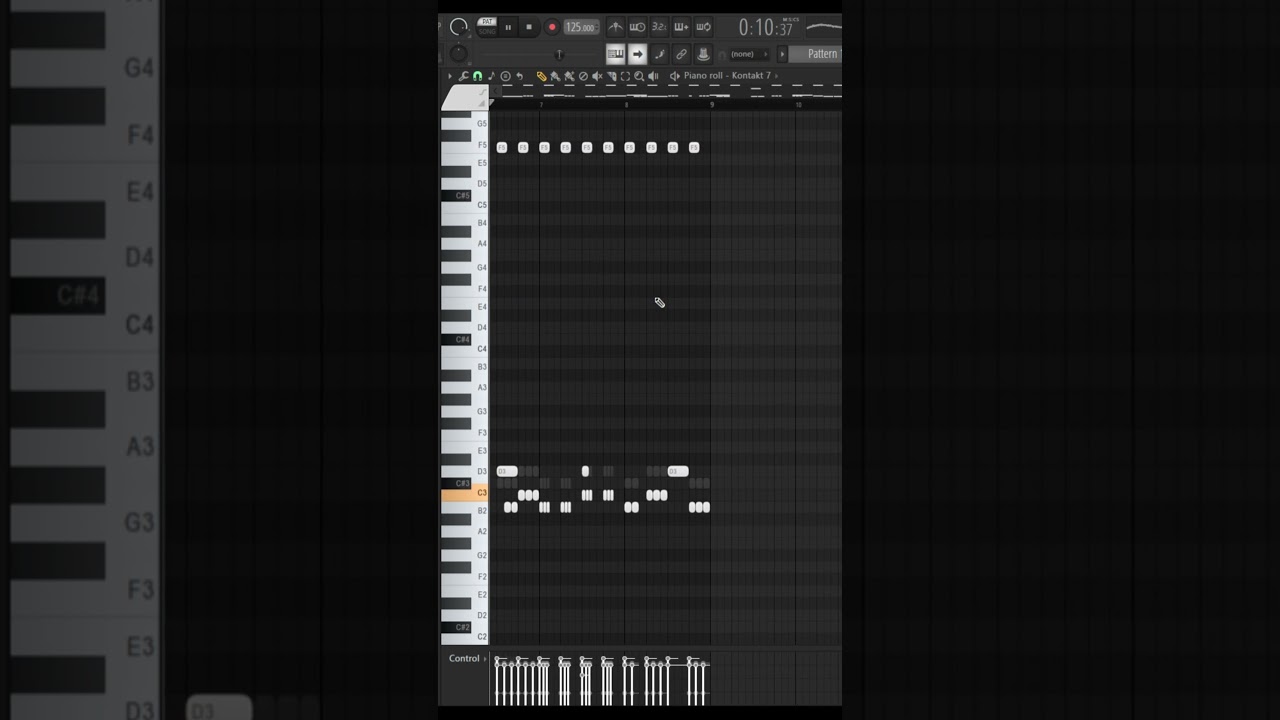This screenshot has height=720, width=1280.
Task: Toggle overdub blend recording
Action: point(681,27)
